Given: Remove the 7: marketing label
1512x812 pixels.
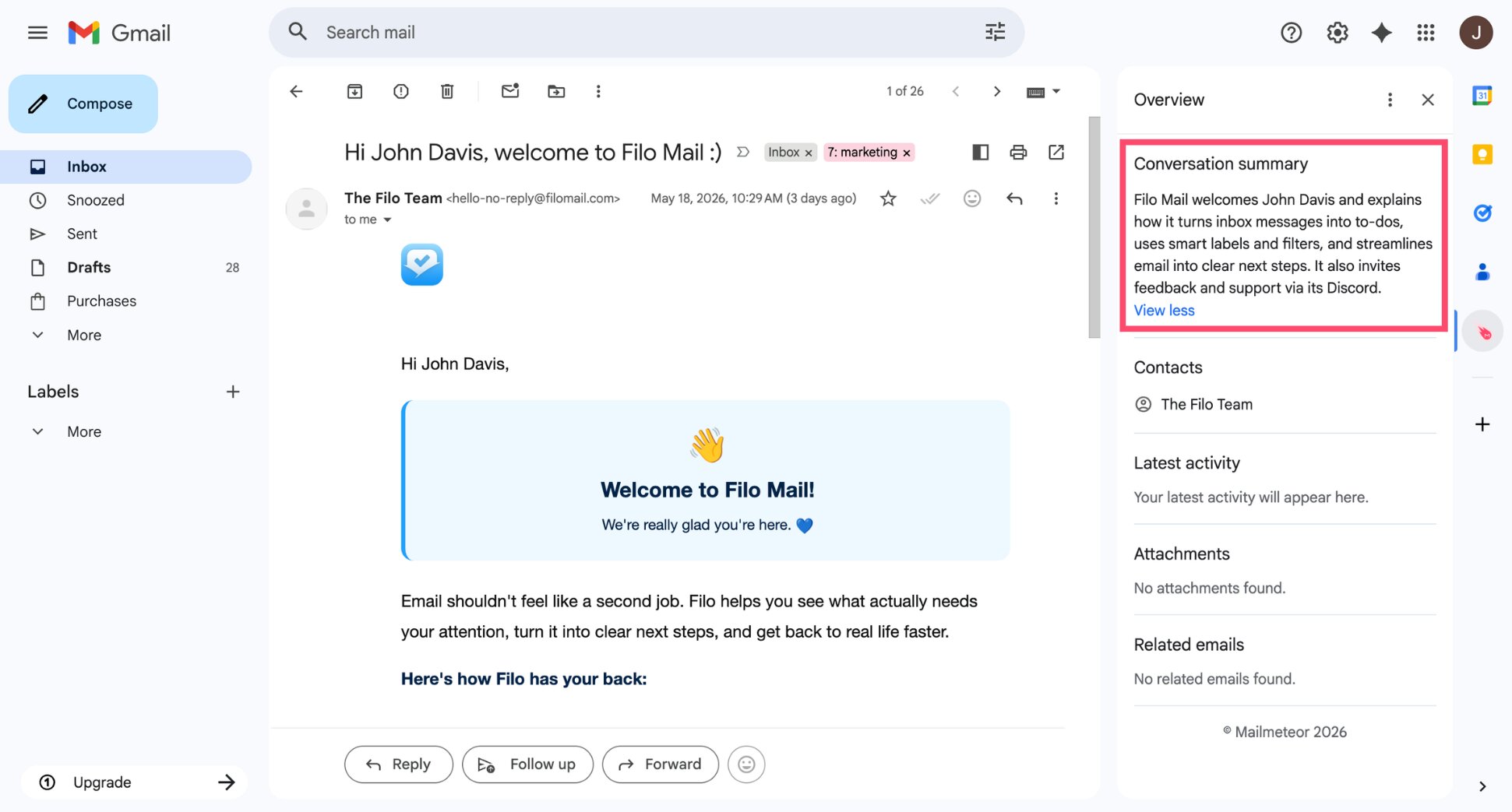Looking at the screenshot, I should click(x=907, y=153).
